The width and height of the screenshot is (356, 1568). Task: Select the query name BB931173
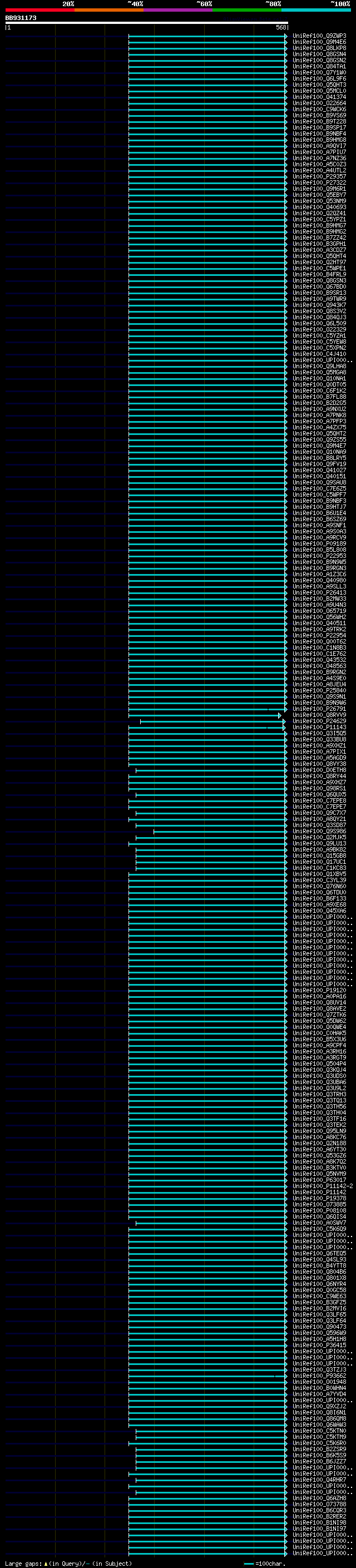pos(21,18)
